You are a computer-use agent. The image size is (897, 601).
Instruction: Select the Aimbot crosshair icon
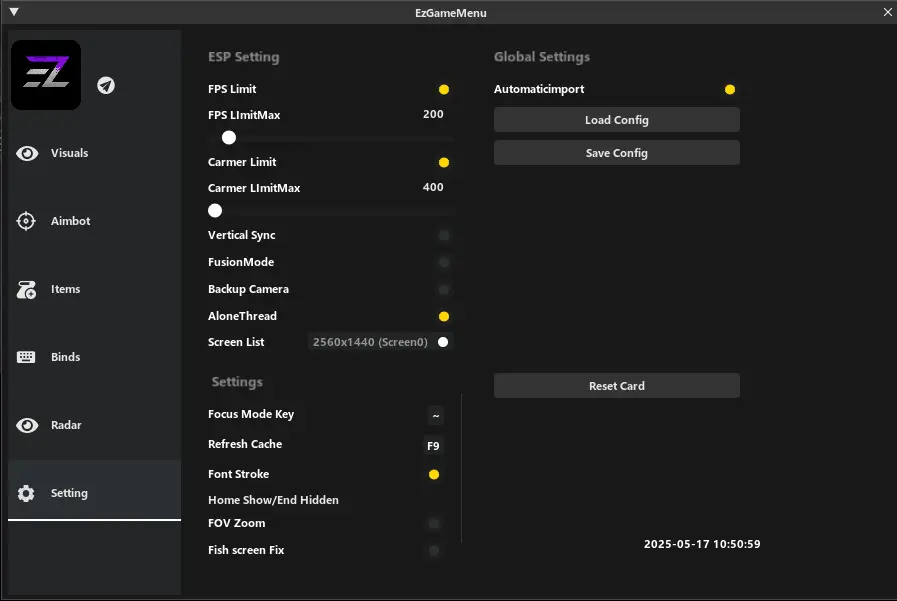tap(27, 221)
